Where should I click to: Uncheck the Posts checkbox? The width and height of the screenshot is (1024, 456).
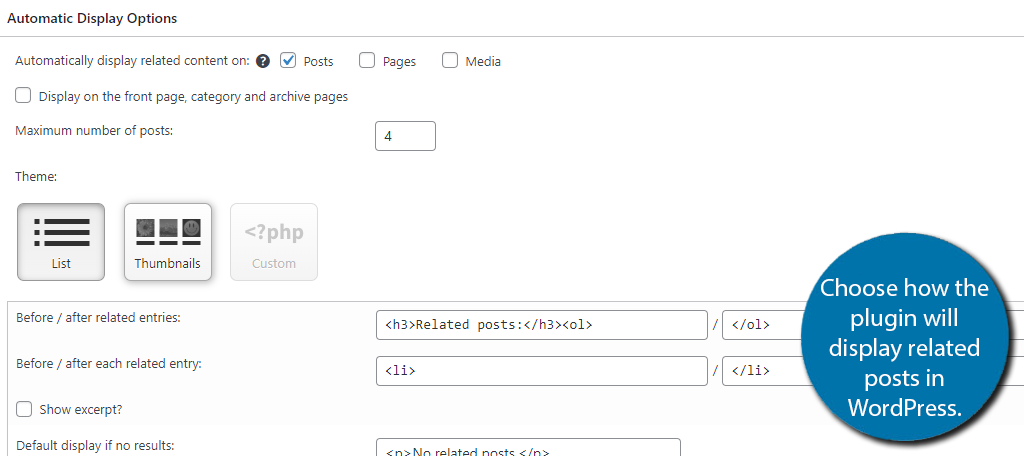tap(288, 60)
